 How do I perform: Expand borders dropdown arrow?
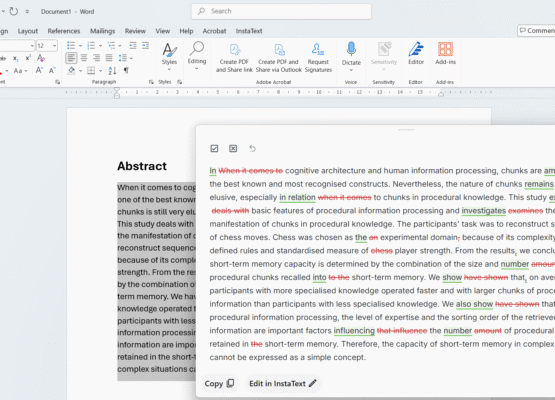tap(101, 71)
